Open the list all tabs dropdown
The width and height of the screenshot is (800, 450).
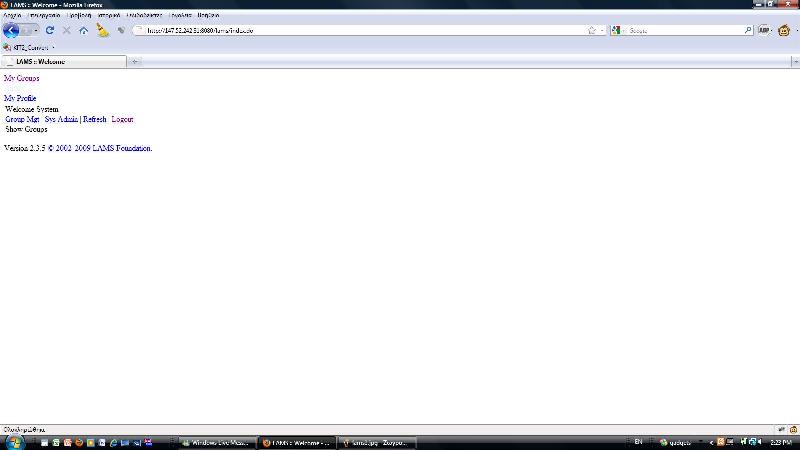793,62
